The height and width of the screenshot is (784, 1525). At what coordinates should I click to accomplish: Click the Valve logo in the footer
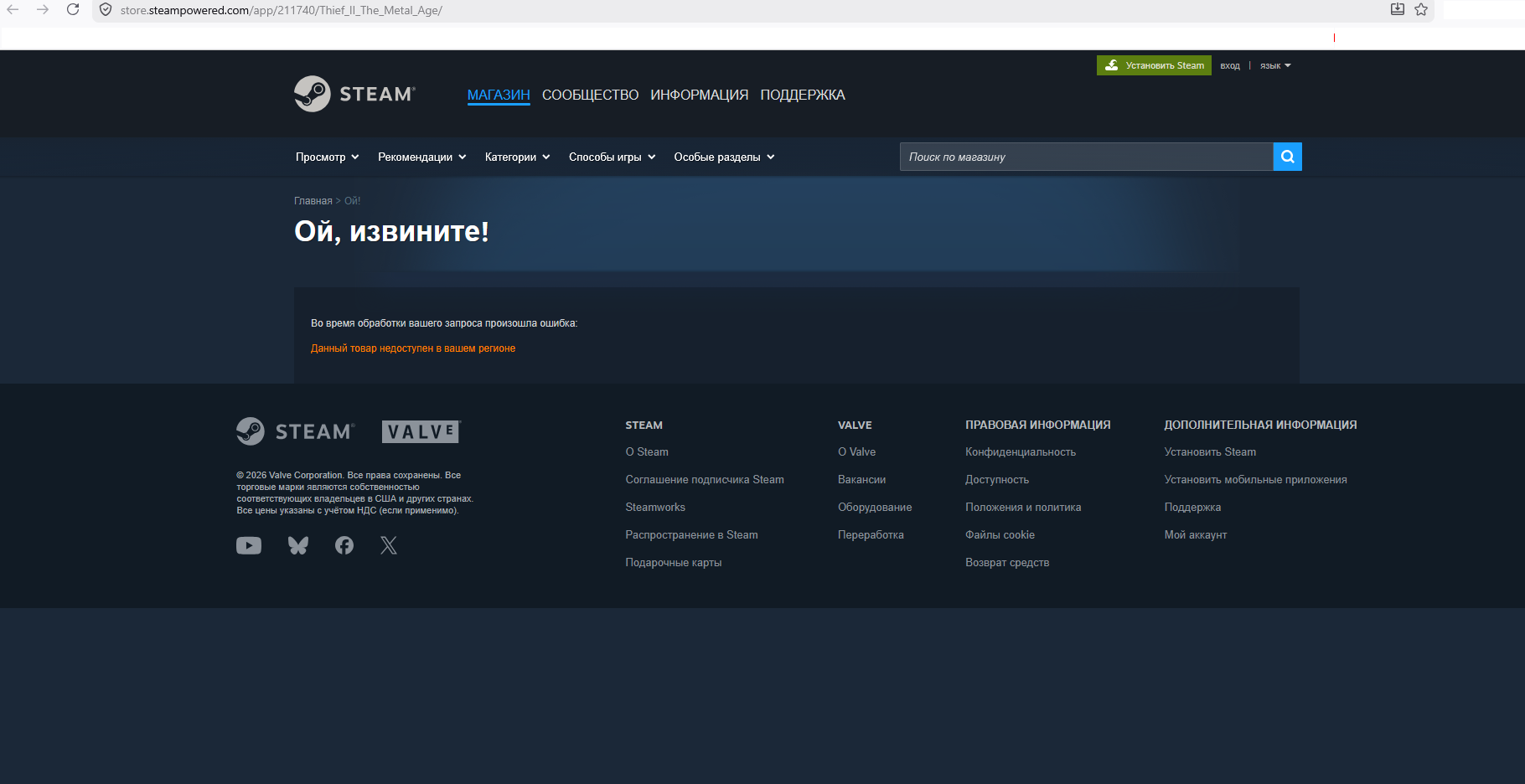(x=421, y=431)
